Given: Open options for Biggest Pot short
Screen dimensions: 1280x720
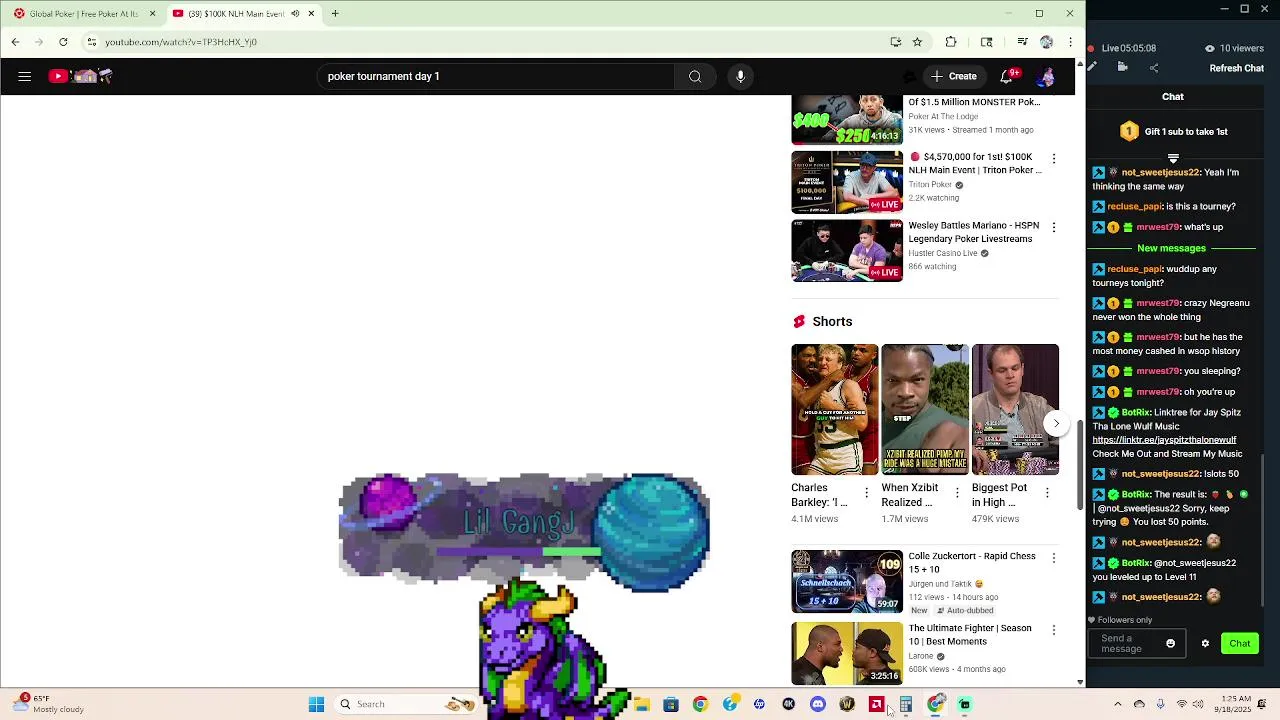Looking at the screenshot, I should click(1047, 493).
